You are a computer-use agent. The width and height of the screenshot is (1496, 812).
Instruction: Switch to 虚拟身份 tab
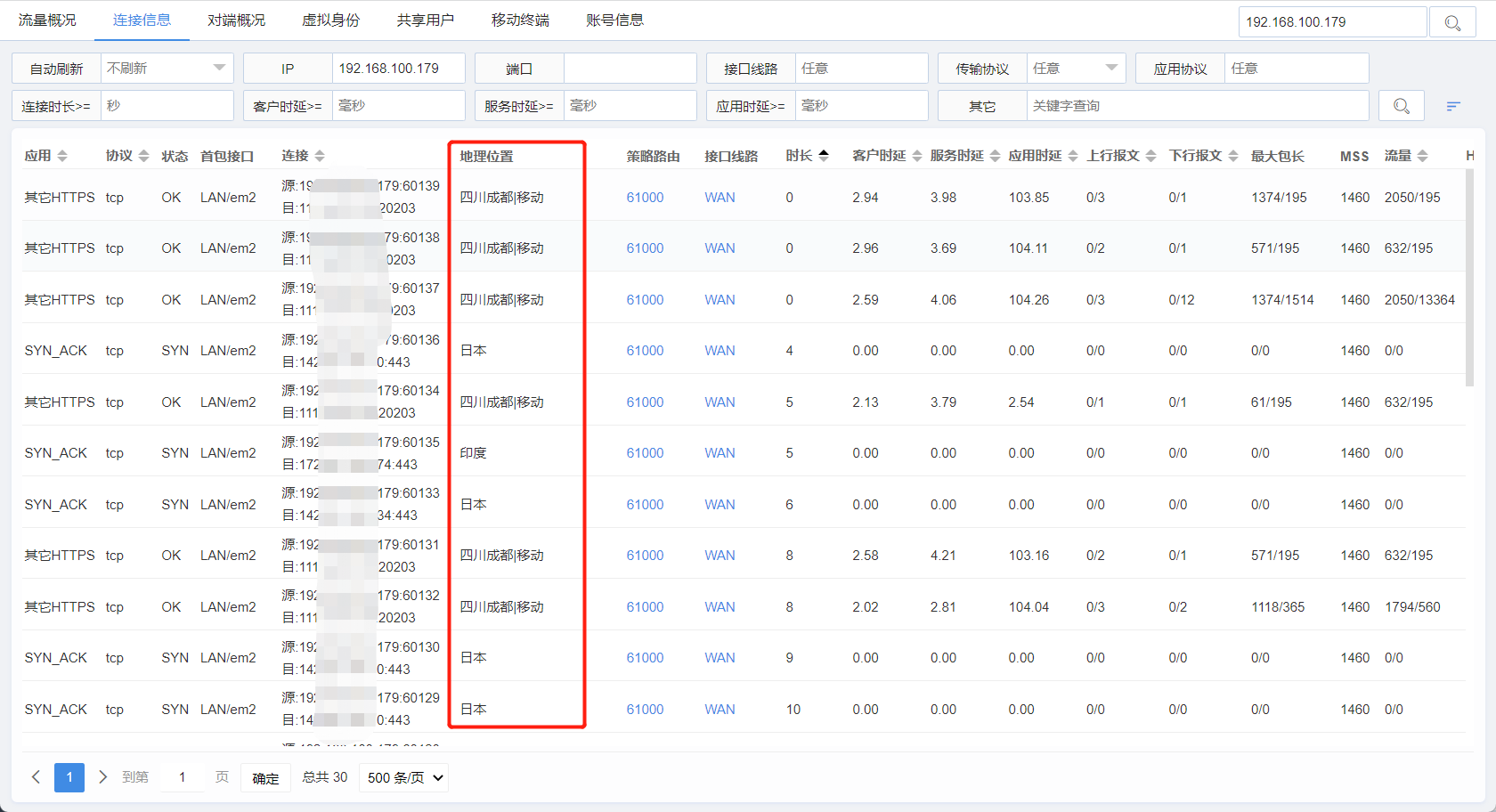330,20
